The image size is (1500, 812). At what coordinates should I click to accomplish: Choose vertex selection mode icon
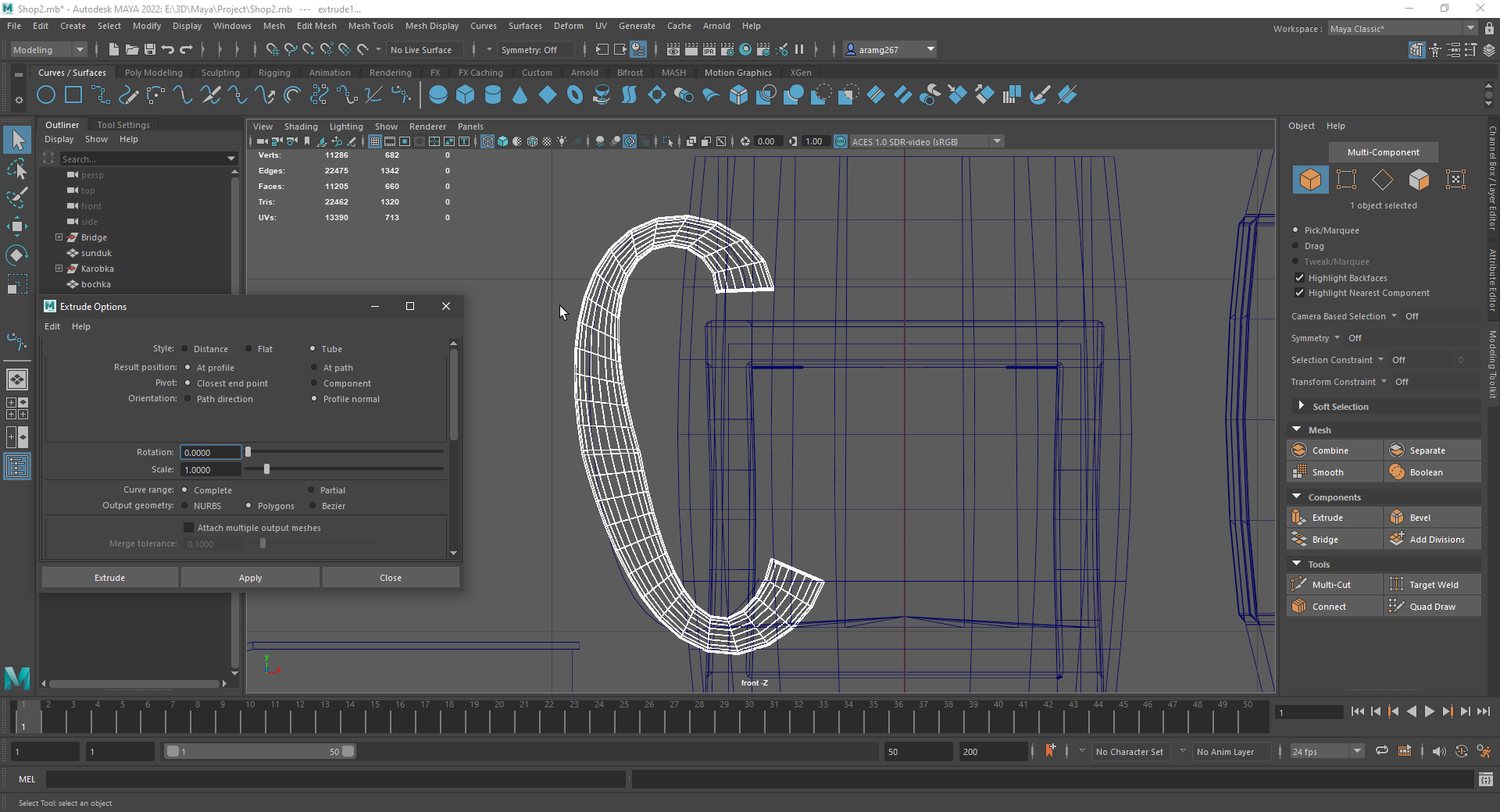[1346, 180]
